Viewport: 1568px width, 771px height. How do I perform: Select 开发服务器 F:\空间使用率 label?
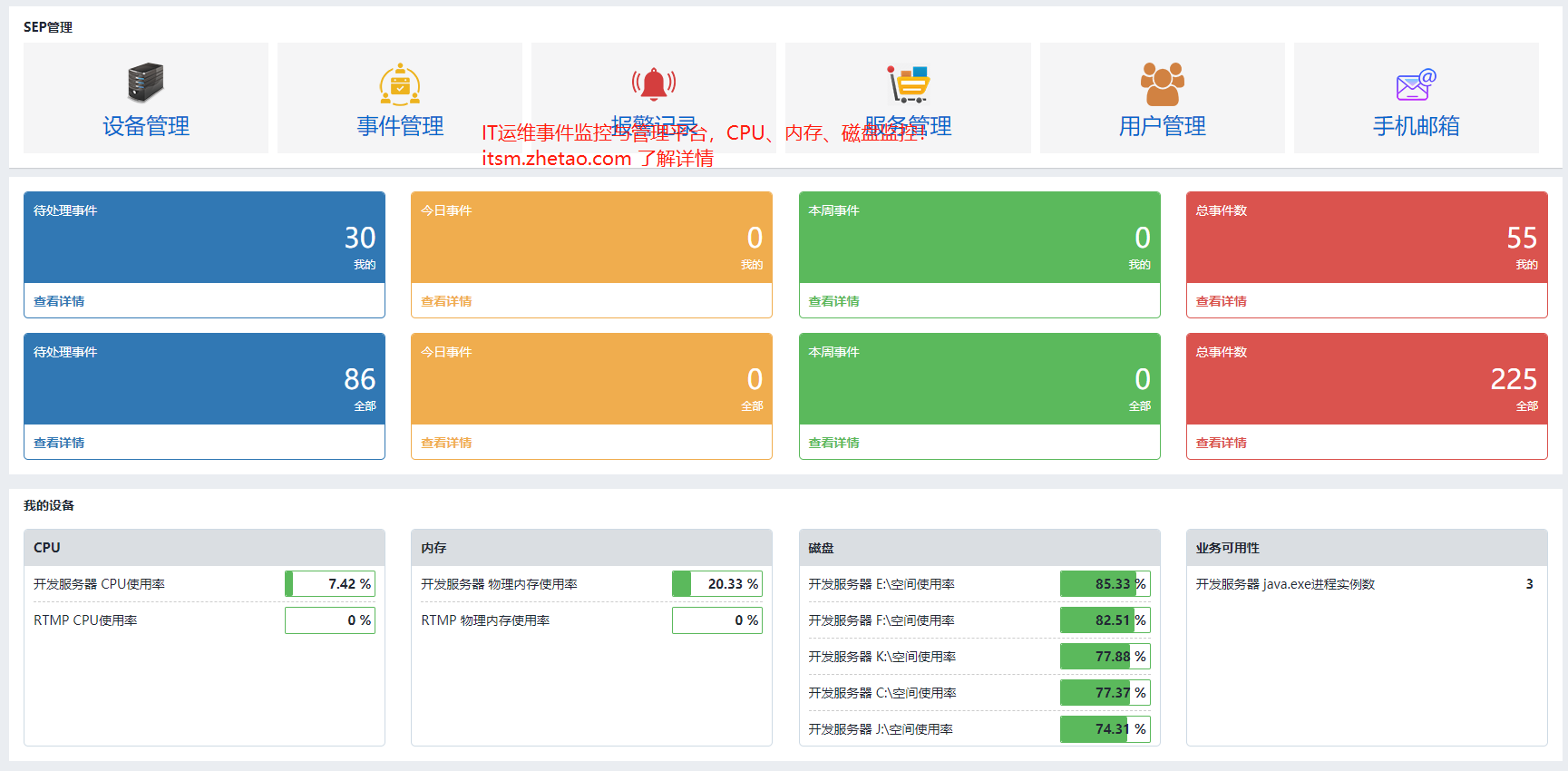(x=881, y=620)
